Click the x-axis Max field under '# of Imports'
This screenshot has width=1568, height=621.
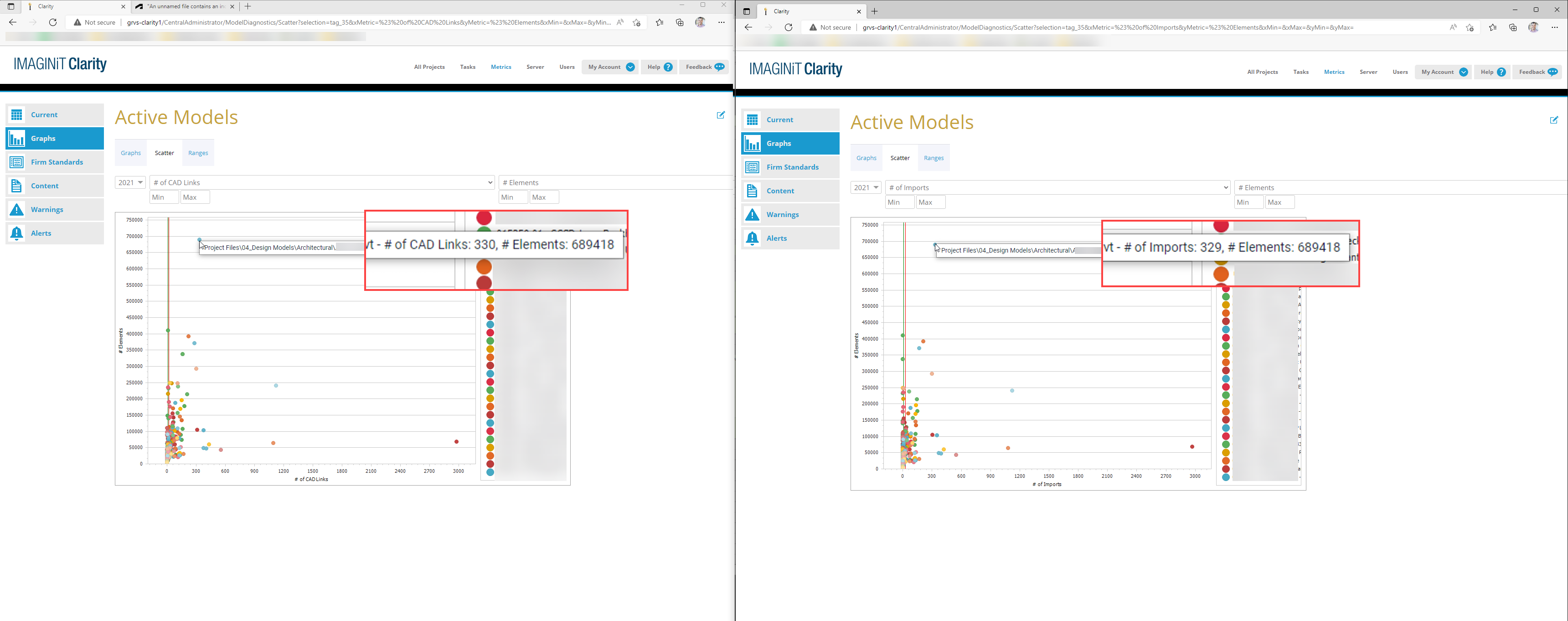coord(931,202)
